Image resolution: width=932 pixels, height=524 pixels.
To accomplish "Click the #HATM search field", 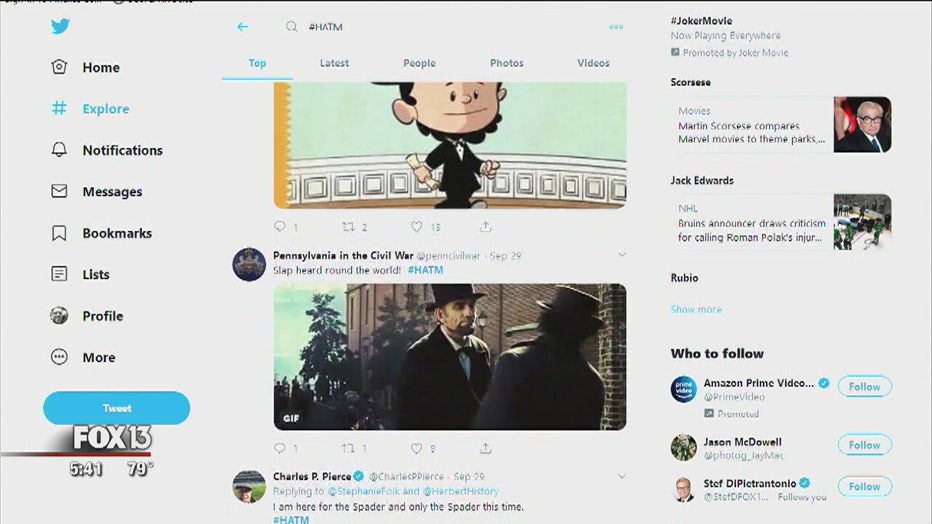I will (x=326, y=27).
